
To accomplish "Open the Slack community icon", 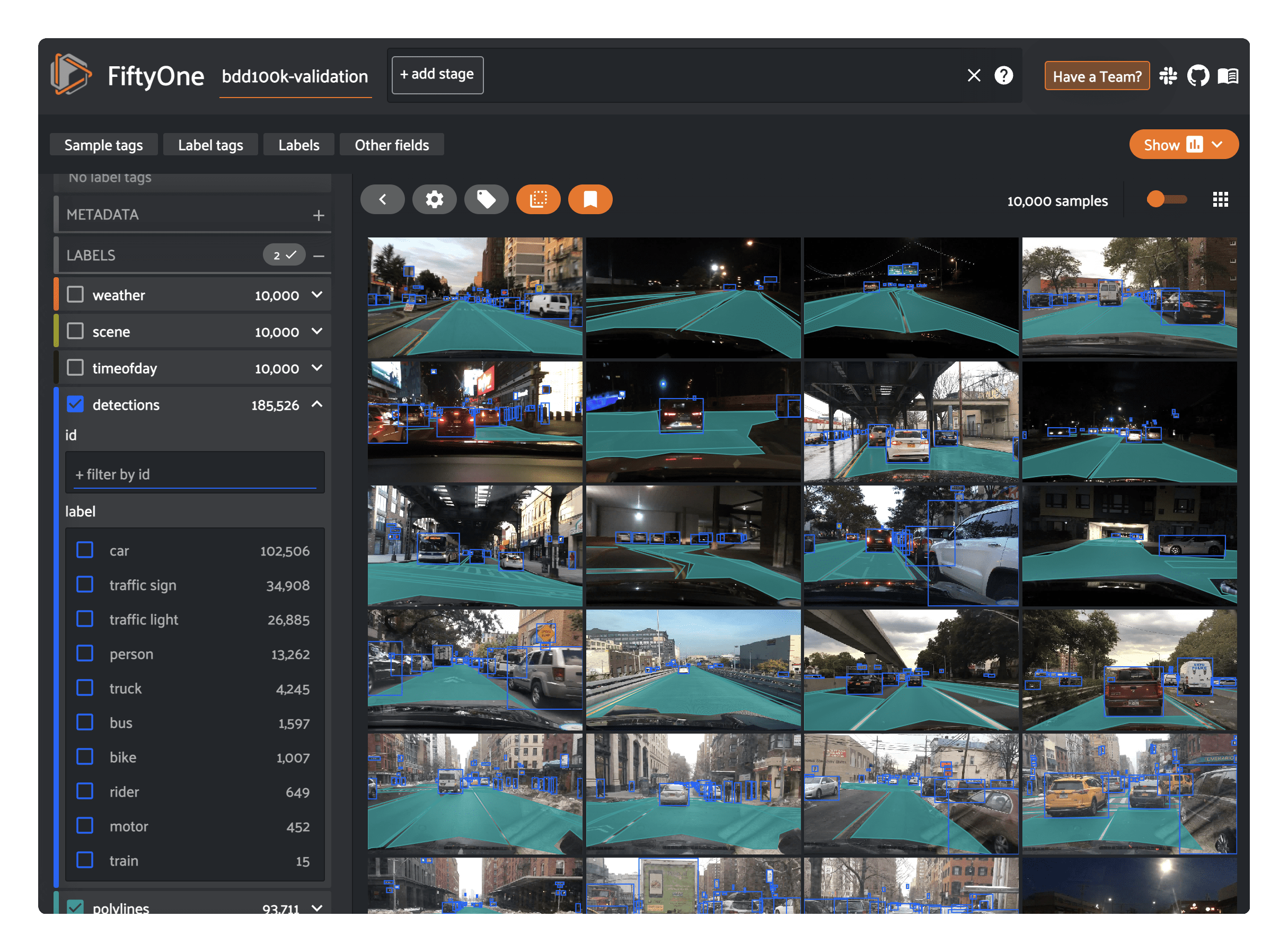I will click(1168, 76).
